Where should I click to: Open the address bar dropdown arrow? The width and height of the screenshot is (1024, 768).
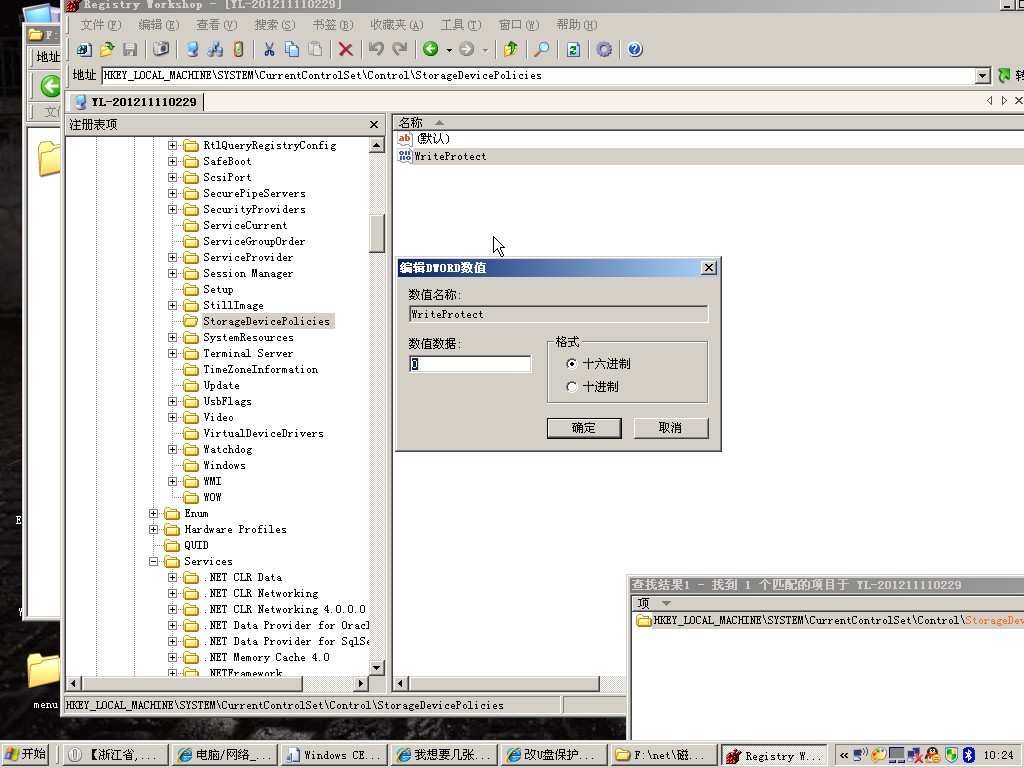click(982, 76)
